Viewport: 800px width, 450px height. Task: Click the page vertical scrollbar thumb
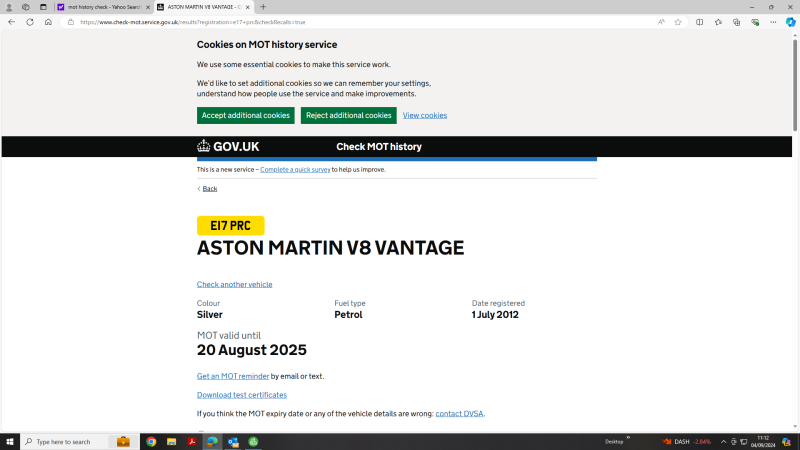(795, 85)
